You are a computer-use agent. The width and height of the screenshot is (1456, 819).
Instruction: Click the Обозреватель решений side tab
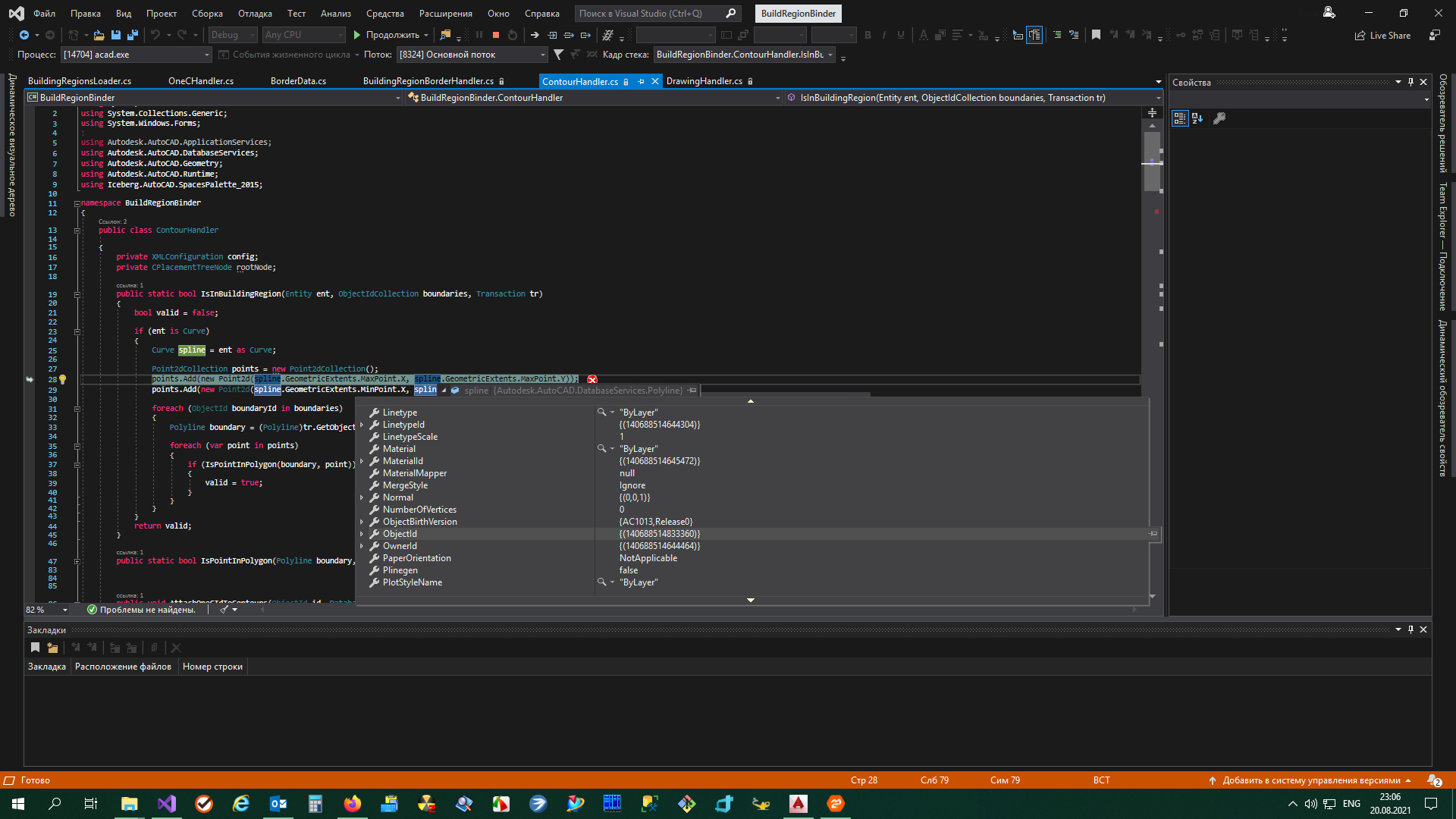tap(1443, 124)
